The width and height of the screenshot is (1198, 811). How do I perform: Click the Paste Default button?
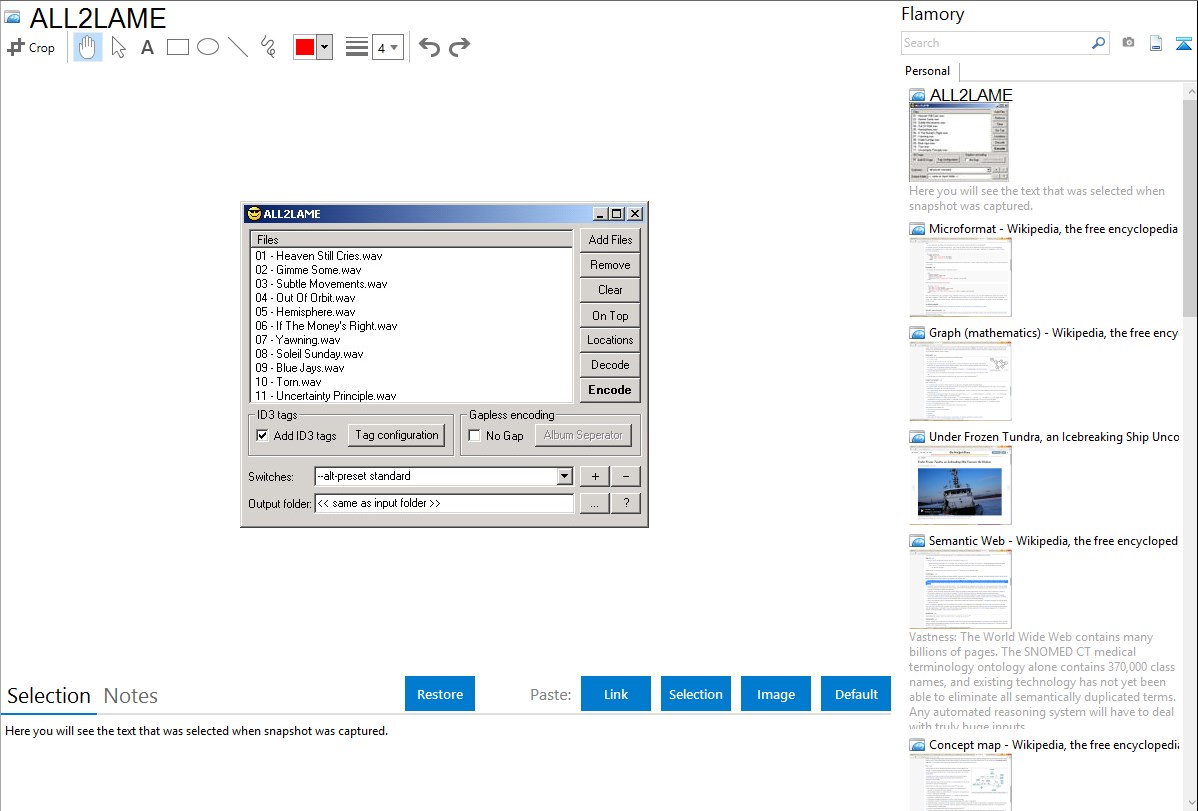point(856,694)
